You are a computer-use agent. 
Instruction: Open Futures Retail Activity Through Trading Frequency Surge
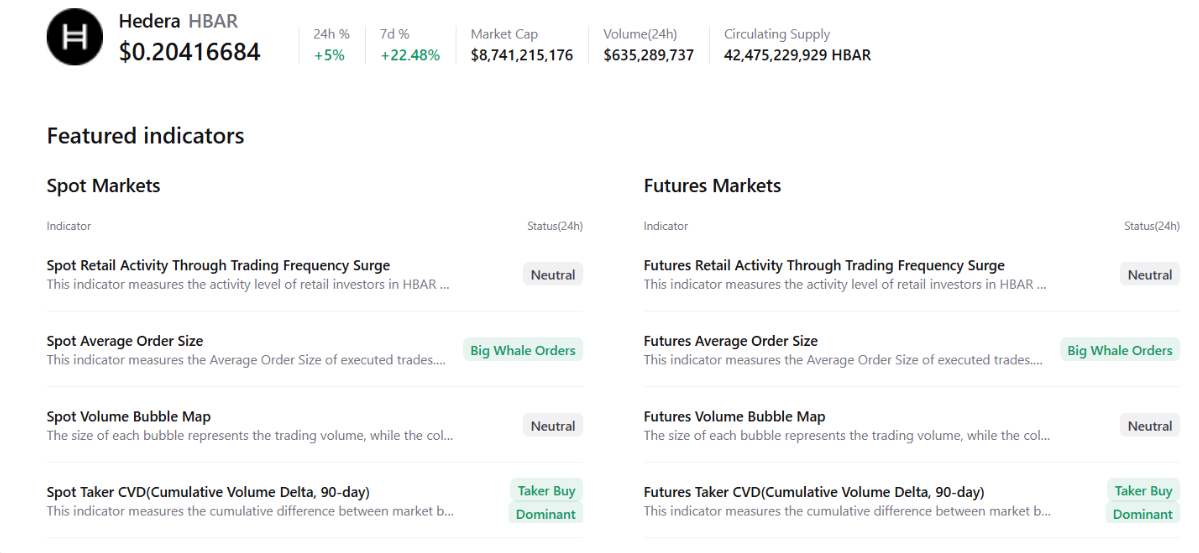coord(824,266)
